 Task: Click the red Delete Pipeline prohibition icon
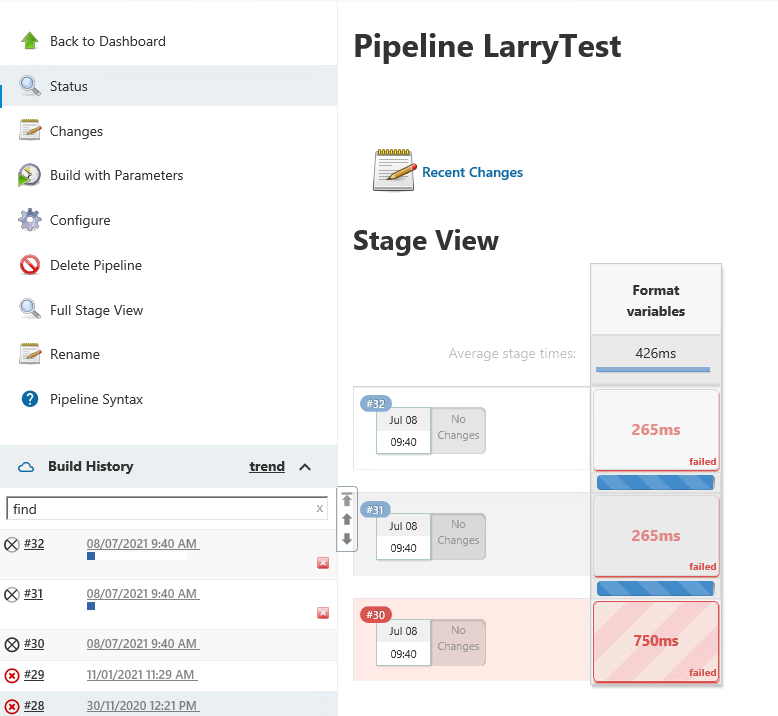30,265
